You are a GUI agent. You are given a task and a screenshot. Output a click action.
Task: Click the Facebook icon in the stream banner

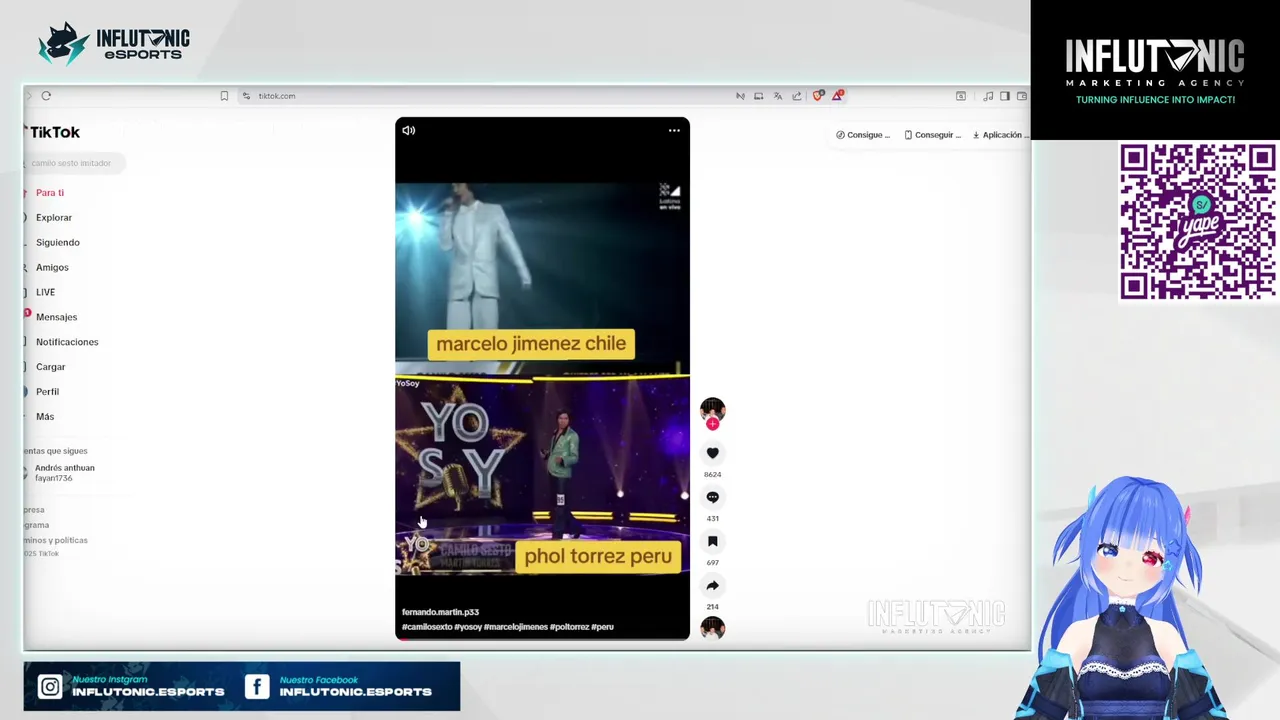(257, 686)
